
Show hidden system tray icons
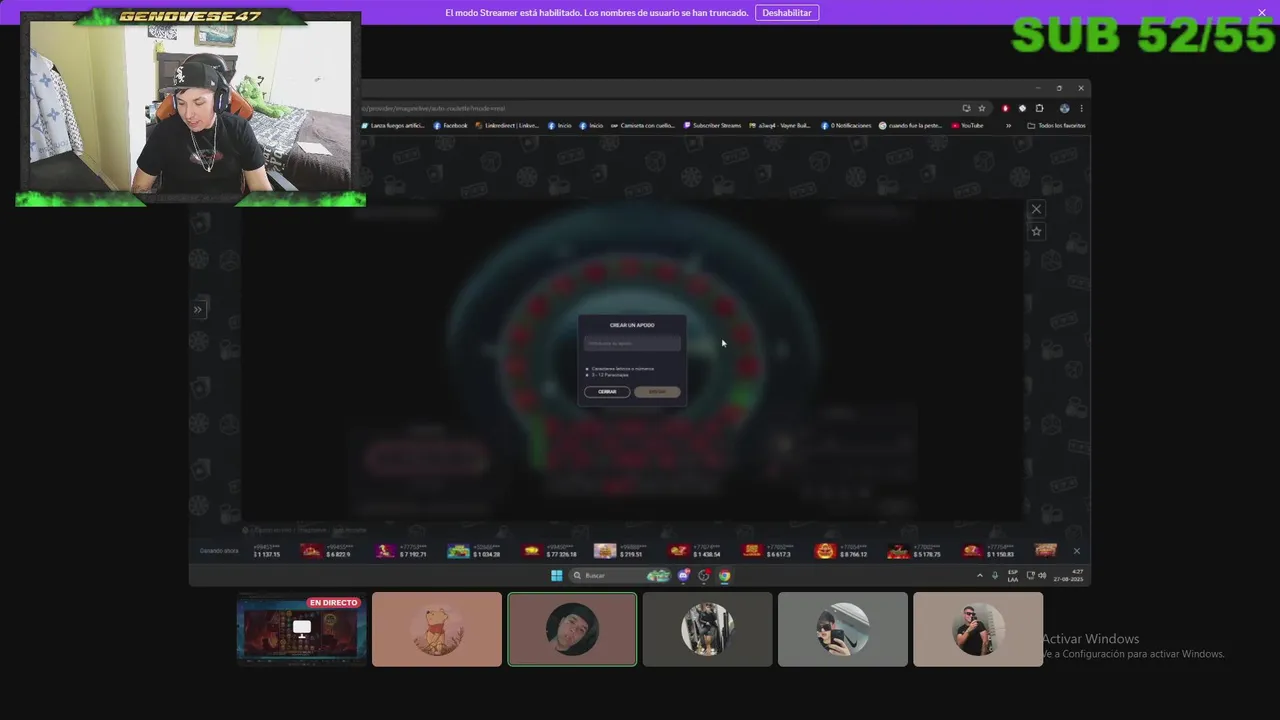click(979, 575)
